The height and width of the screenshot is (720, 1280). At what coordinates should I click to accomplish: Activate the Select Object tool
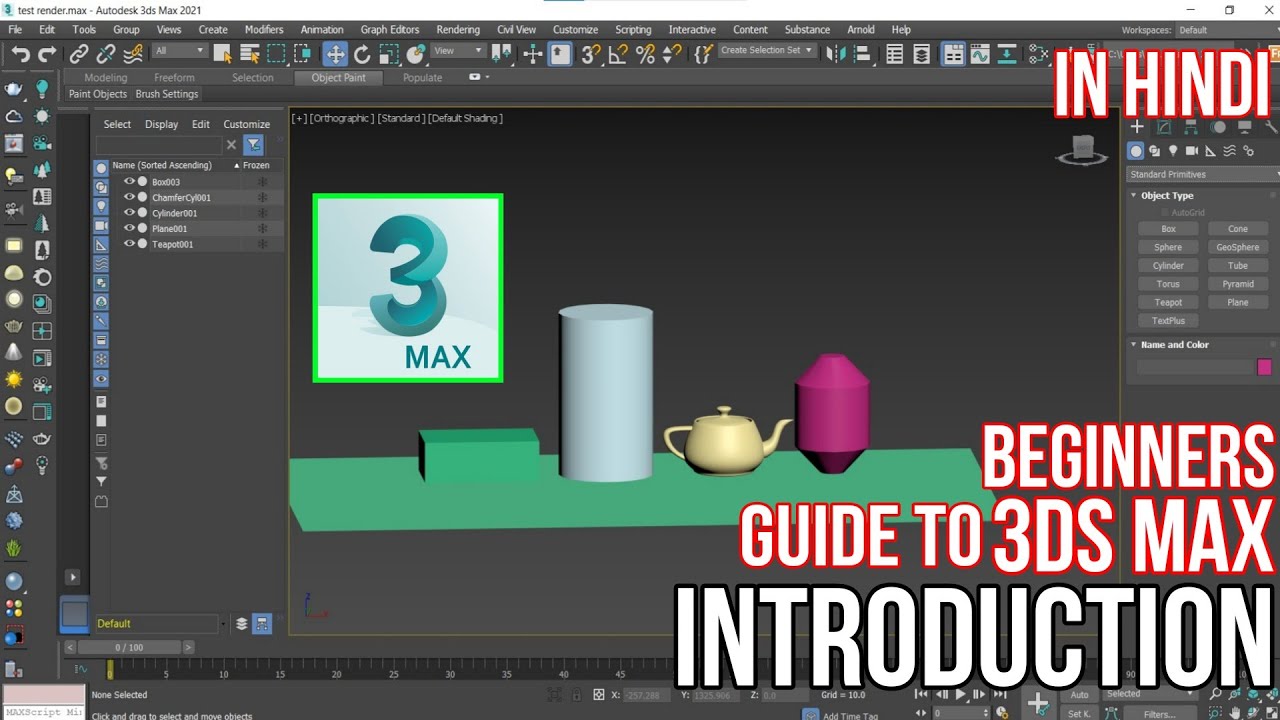tap(223, 53)
